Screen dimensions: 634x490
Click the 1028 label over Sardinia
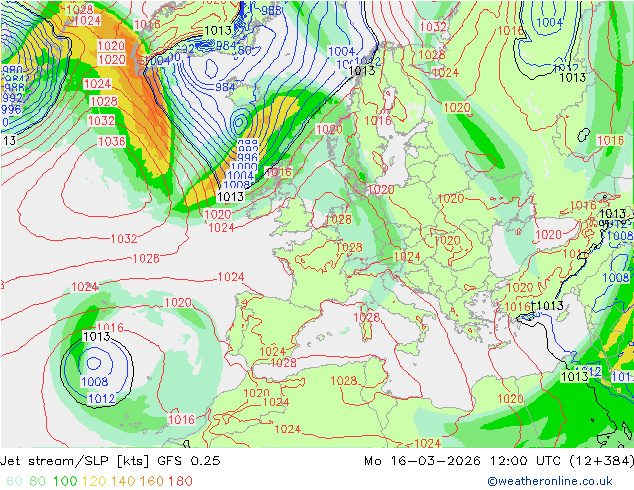click(367, 318)
